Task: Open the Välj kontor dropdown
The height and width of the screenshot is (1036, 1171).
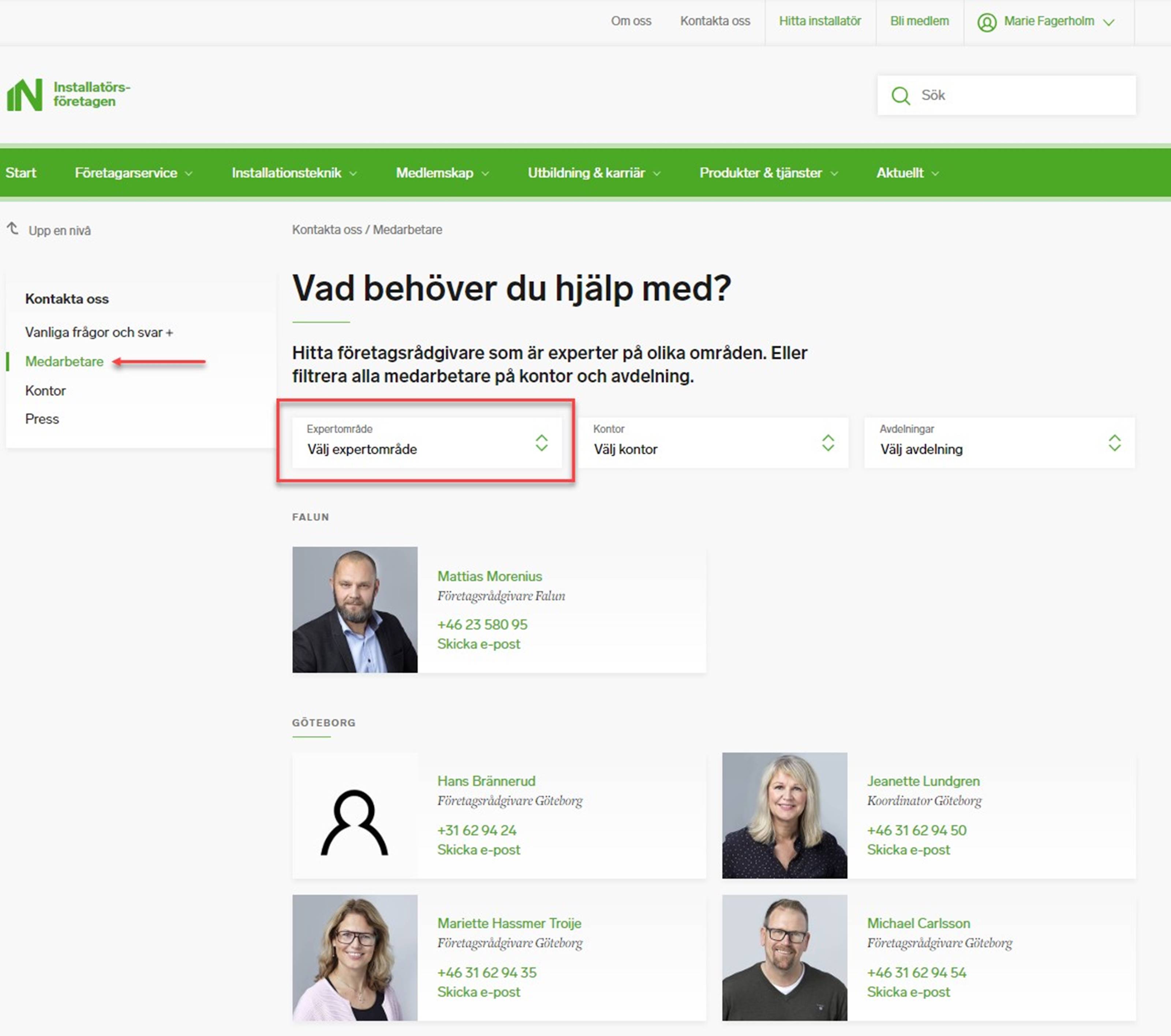Action: coord(713,443)
